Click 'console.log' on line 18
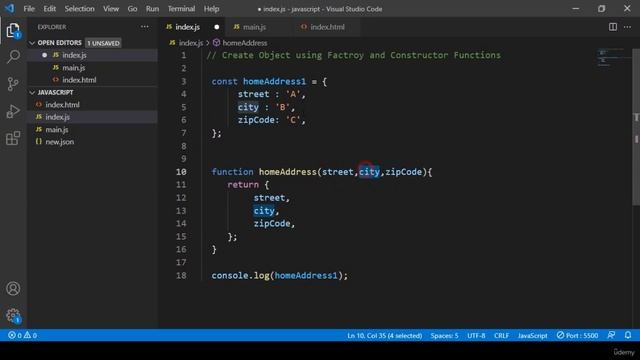640x360 pixels. click(x=240, y=276)
